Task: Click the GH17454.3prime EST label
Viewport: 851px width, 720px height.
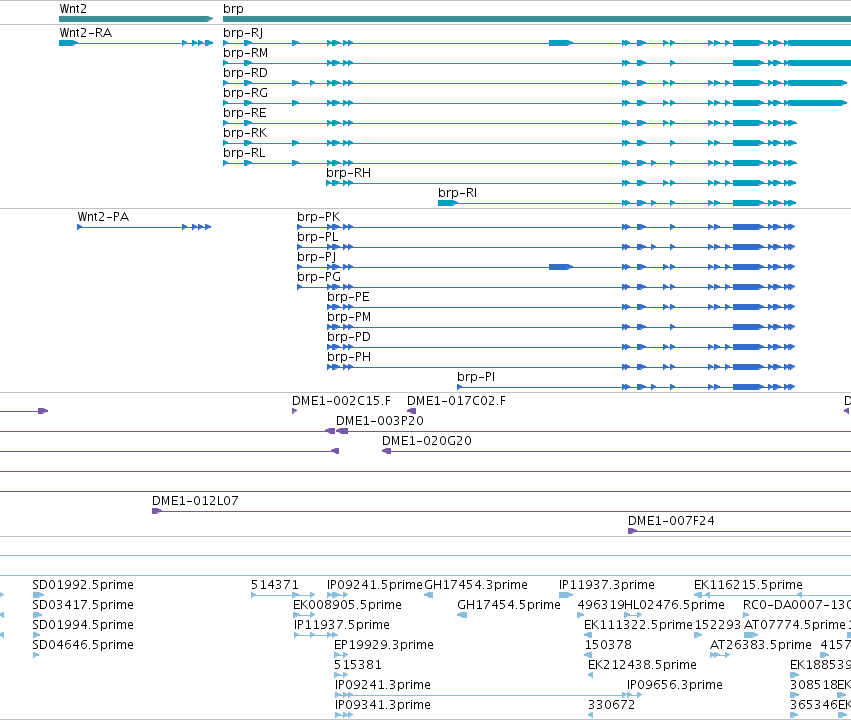Action: [476, 585]
